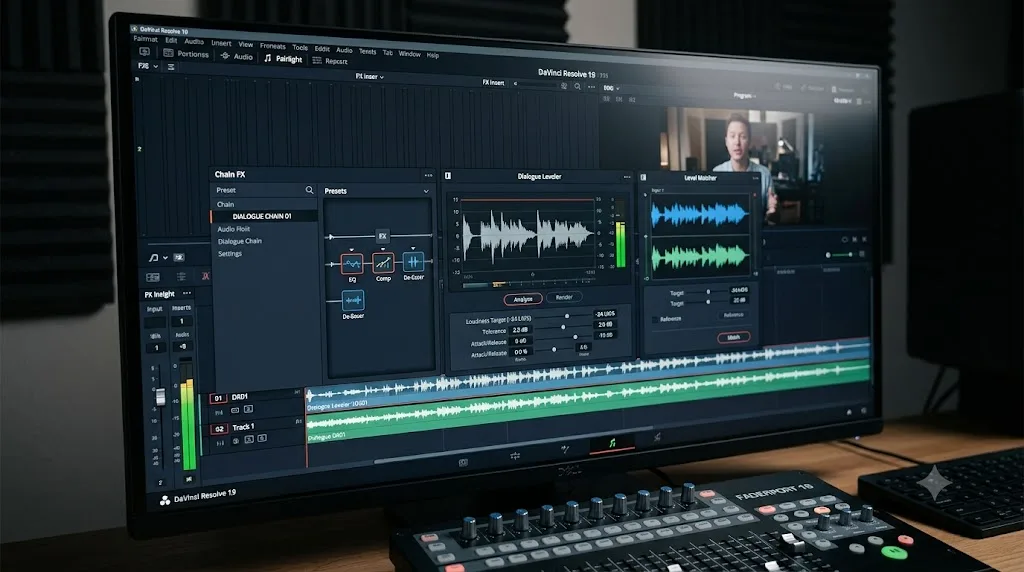The height and width of the screenshot is (572, 1024).
Task: Toggle the Level Matcher bypass square icon
Action: point(643,177)
